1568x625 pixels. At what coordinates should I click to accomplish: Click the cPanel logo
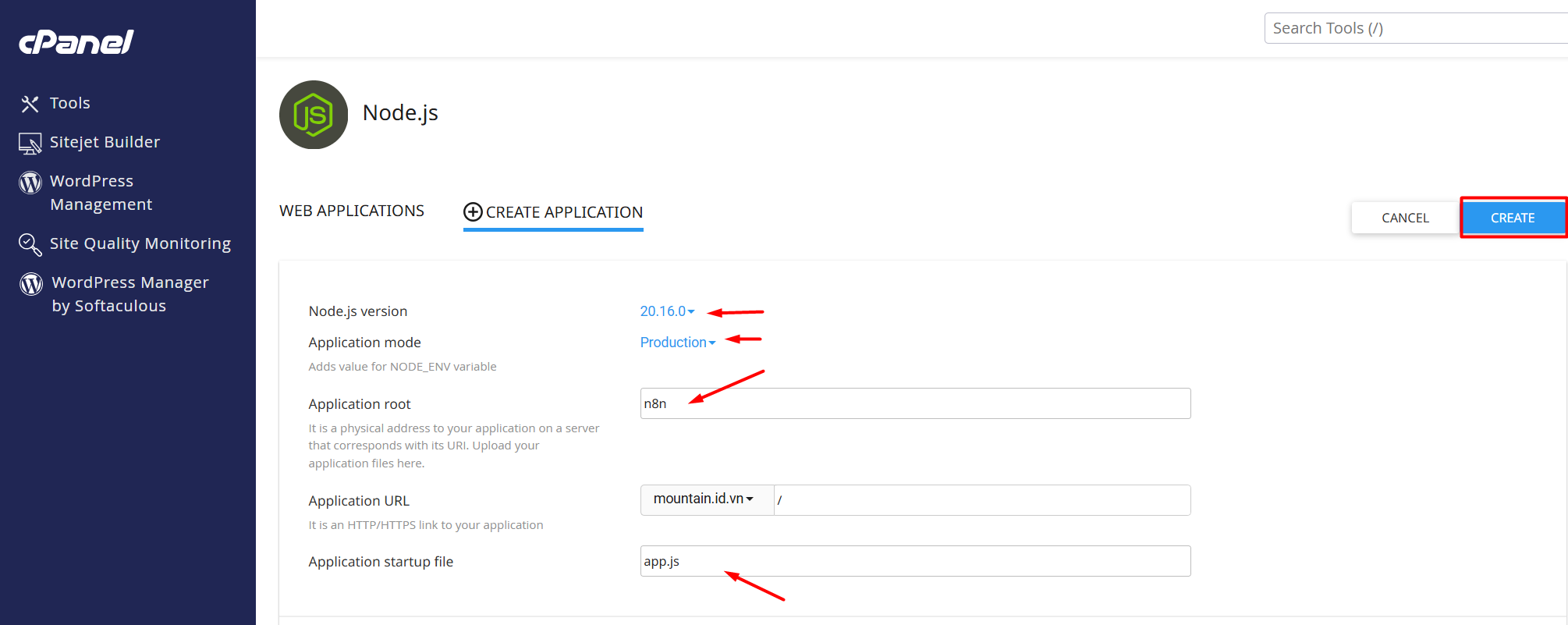tap(76, 42)
